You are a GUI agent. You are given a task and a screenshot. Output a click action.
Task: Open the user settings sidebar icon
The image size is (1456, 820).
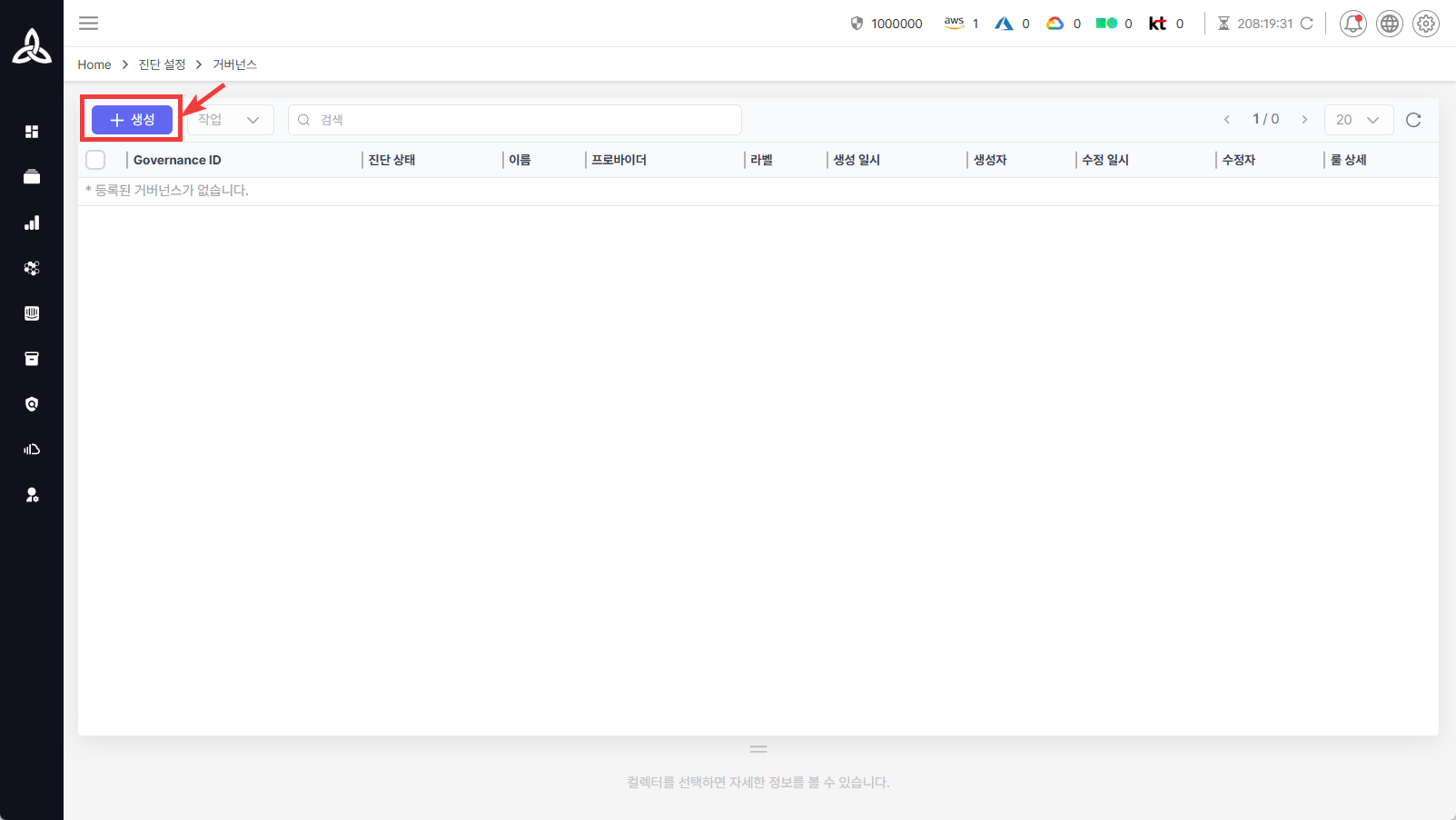pyautogui.click(x=32, y=495)
